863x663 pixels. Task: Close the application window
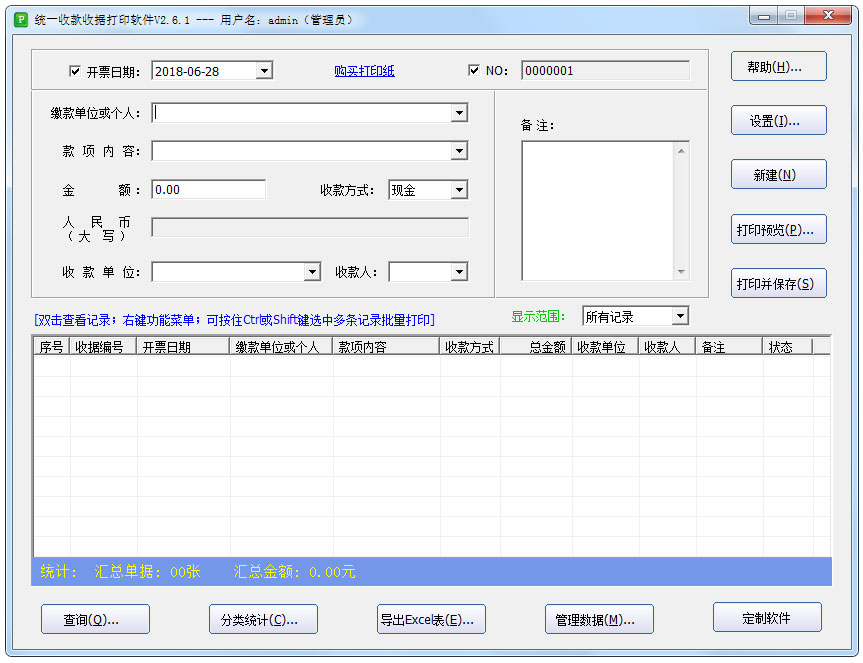(828, 15)
